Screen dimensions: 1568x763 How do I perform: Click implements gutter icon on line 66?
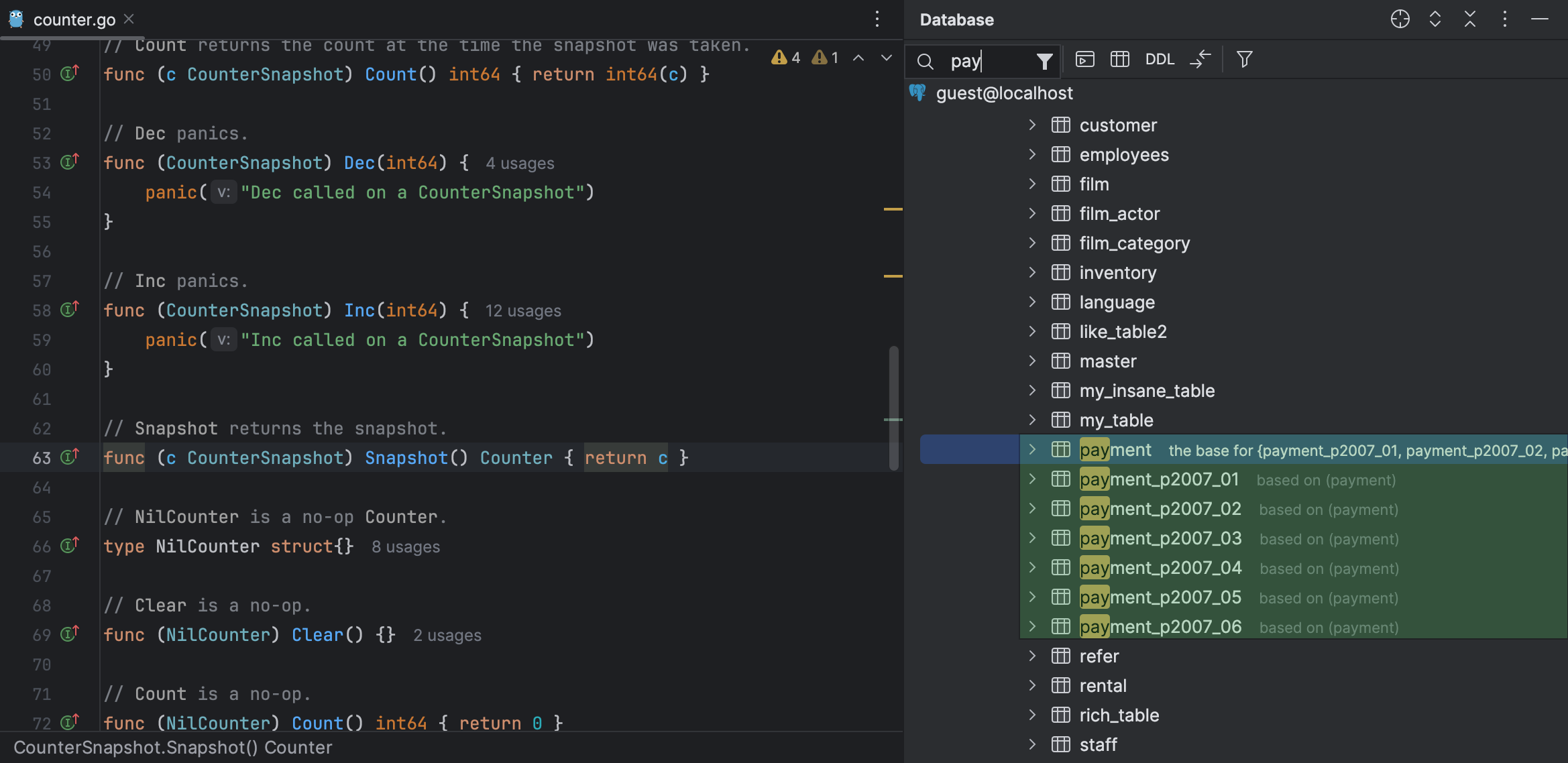(70, 546)
